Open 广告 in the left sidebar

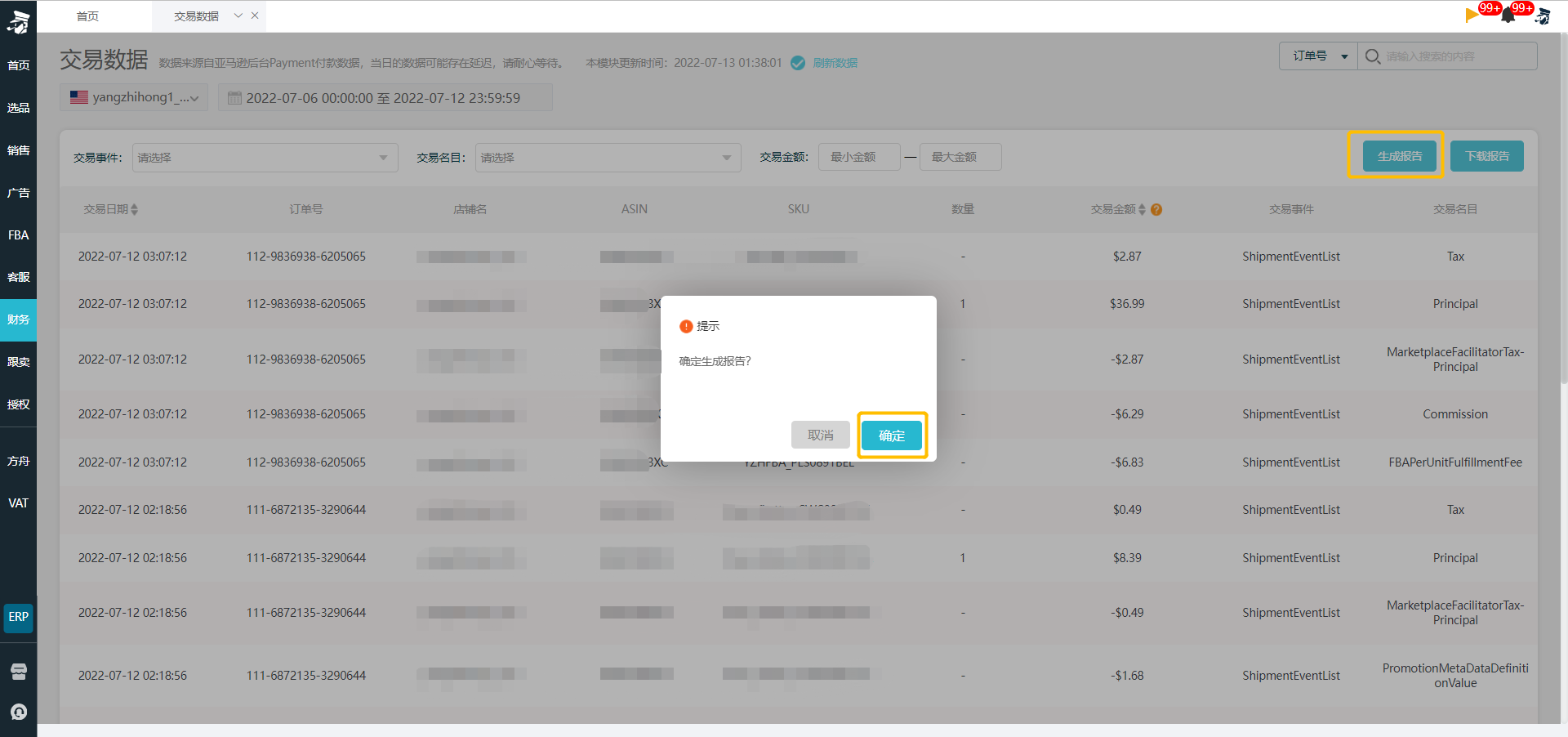[18, 193]
